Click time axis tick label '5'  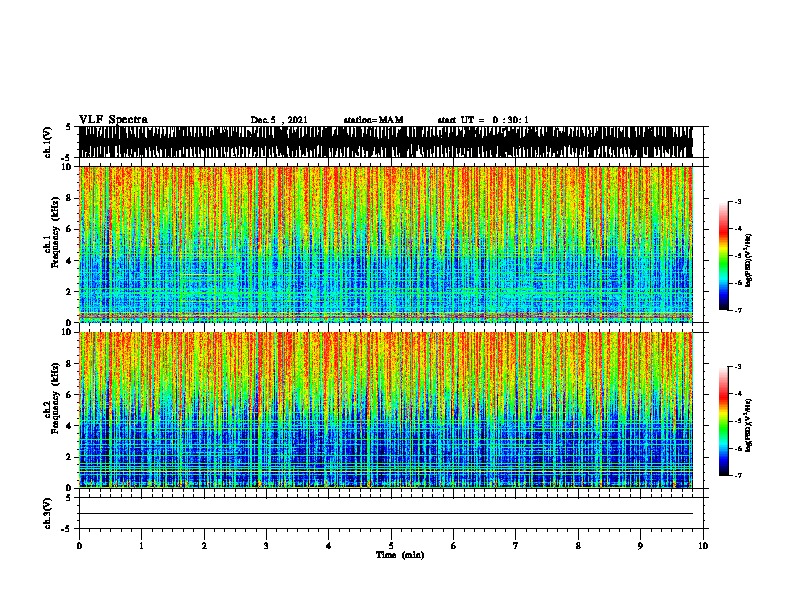[x=391, y=546]
